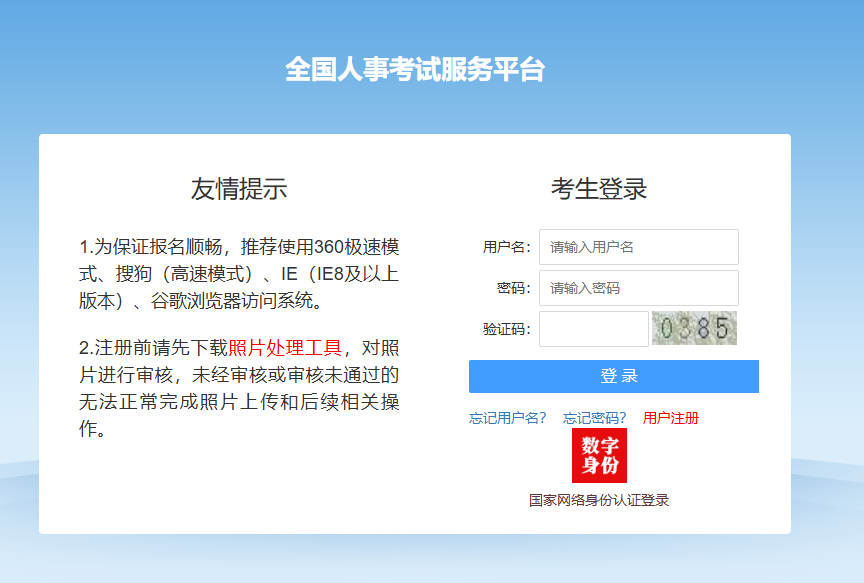
Task: Click the tip paragraph beginning 1.为保证报名顺畅
Action: (239, 274)
